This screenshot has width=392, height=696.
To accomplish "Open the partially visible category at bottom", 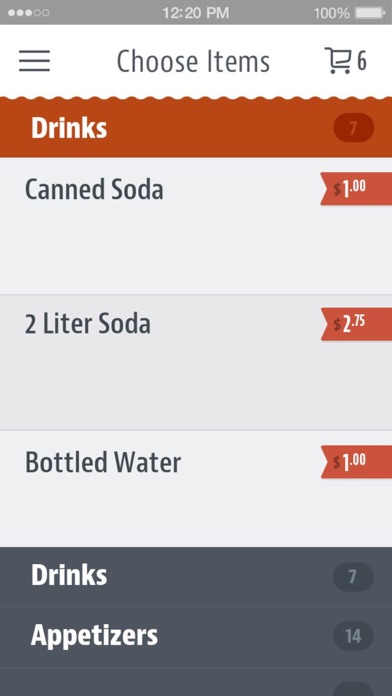I will point(196,681).
